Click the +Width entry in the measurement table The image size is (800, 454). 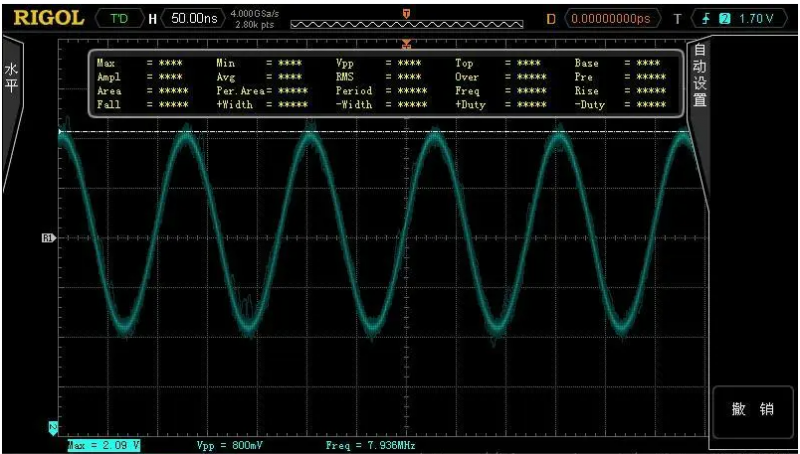[262, 105]
